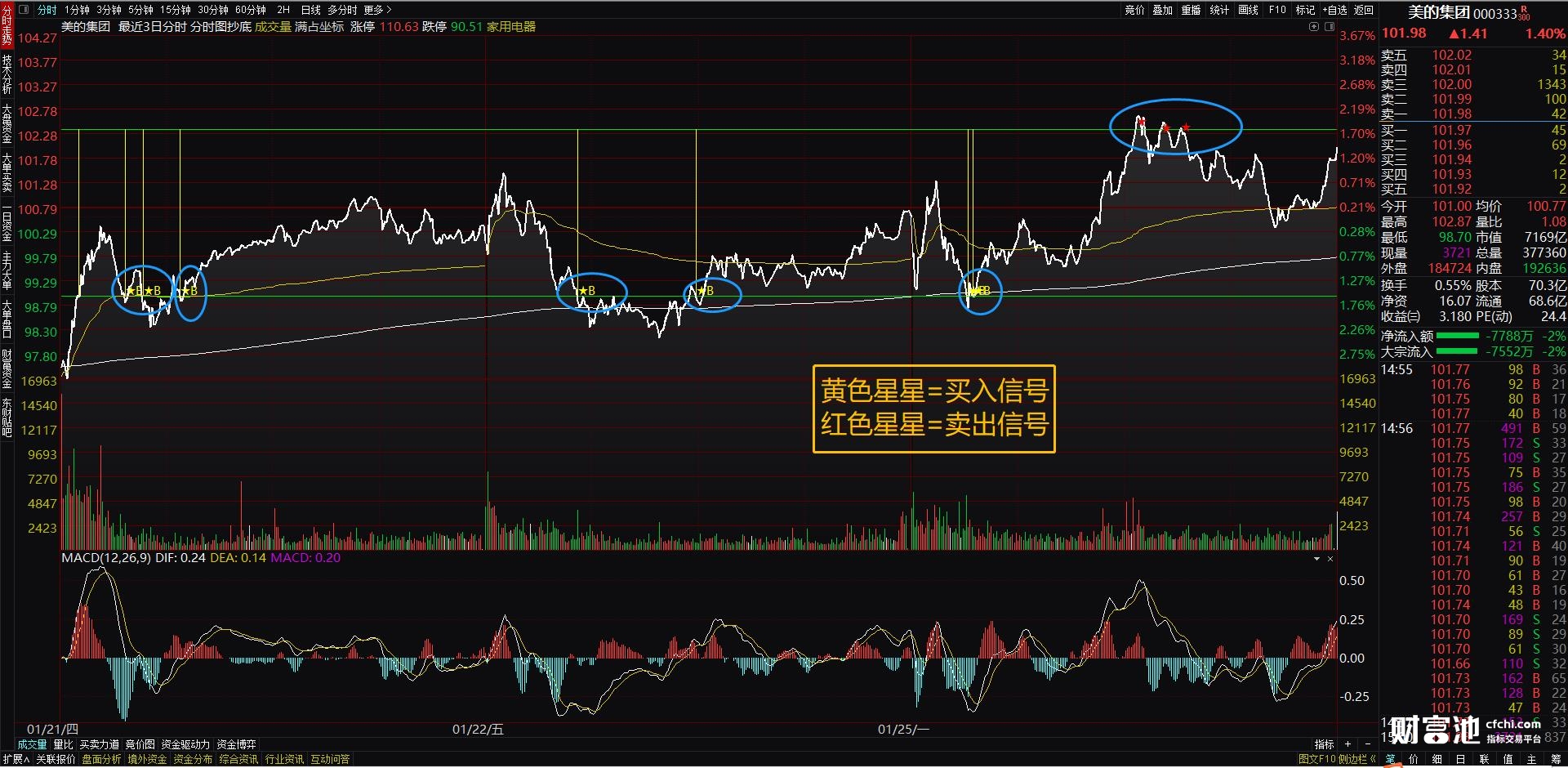
Task: Open the 财富资金 side tab
Action: 7,369
